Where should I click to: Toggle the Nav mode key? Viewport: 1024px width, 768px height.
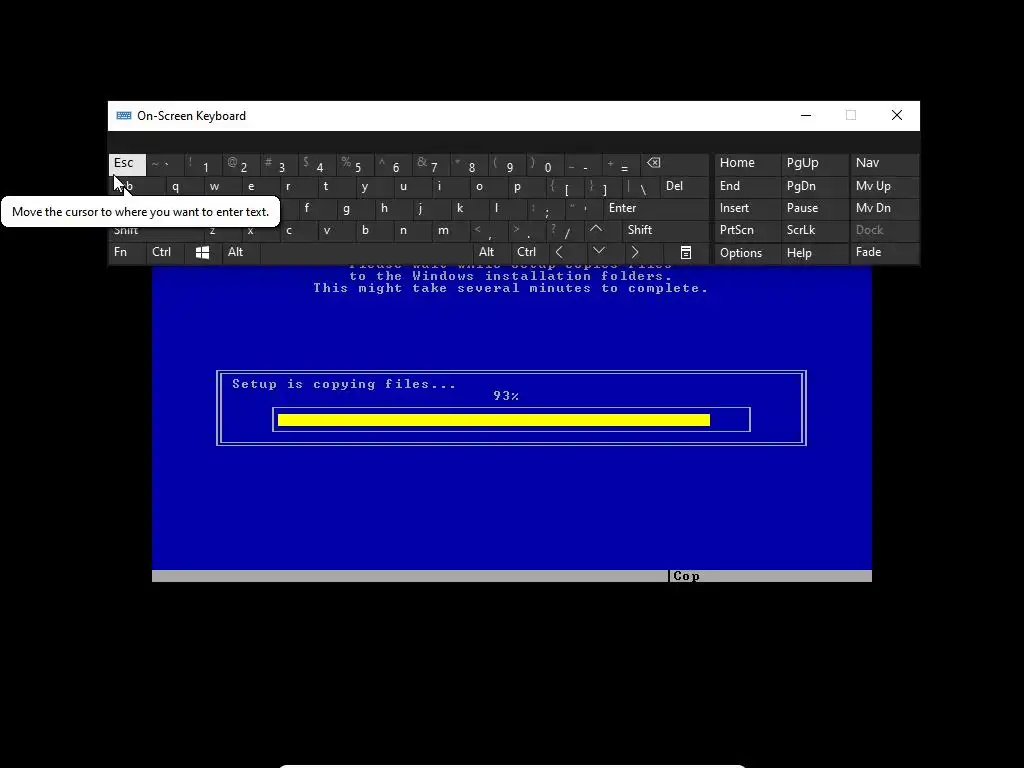point(884,163)
